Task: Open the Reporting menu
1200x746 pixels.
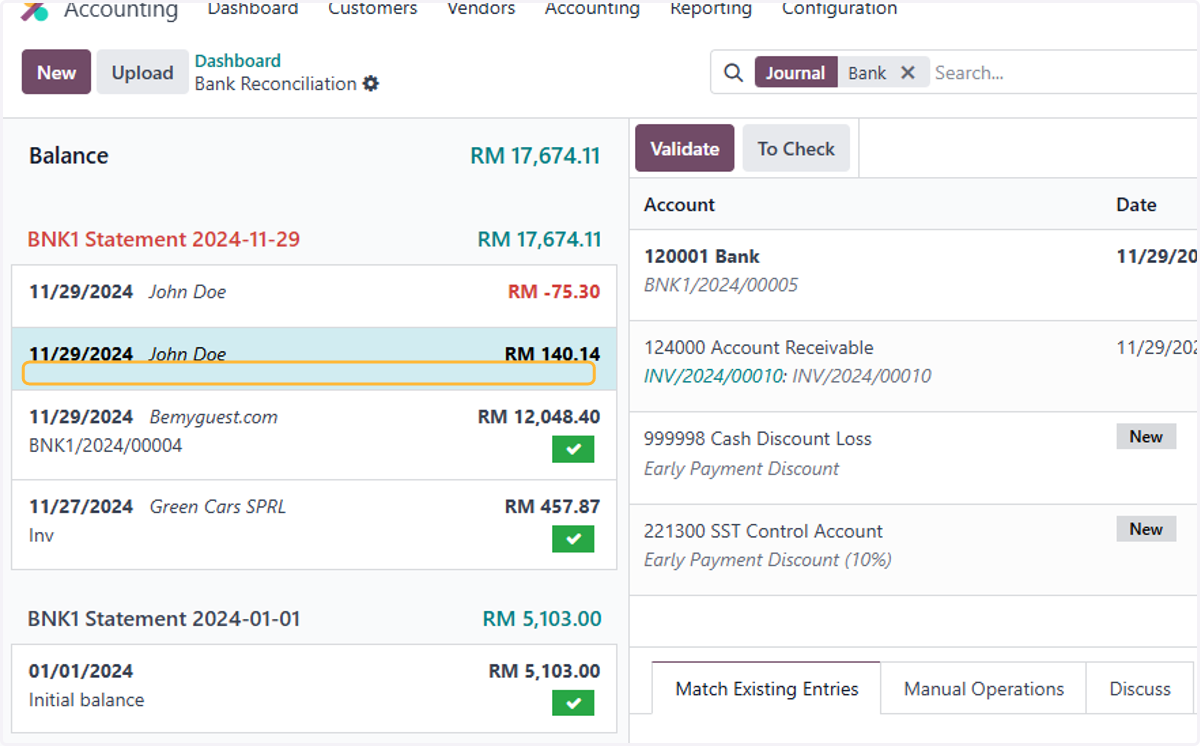Action: pos(711,9)
